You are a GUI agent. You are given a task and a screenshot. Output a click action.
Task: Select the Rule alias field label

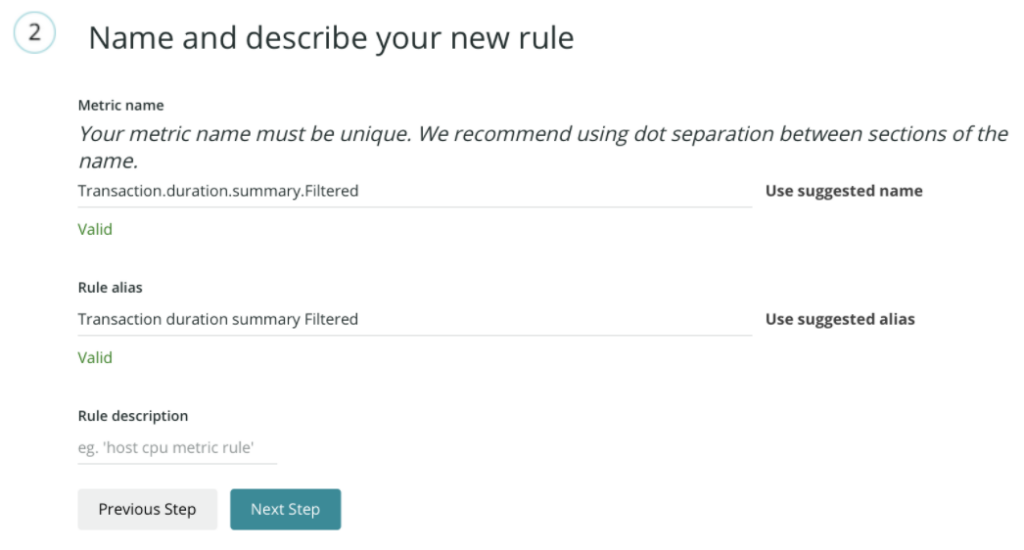pos(110,287)
